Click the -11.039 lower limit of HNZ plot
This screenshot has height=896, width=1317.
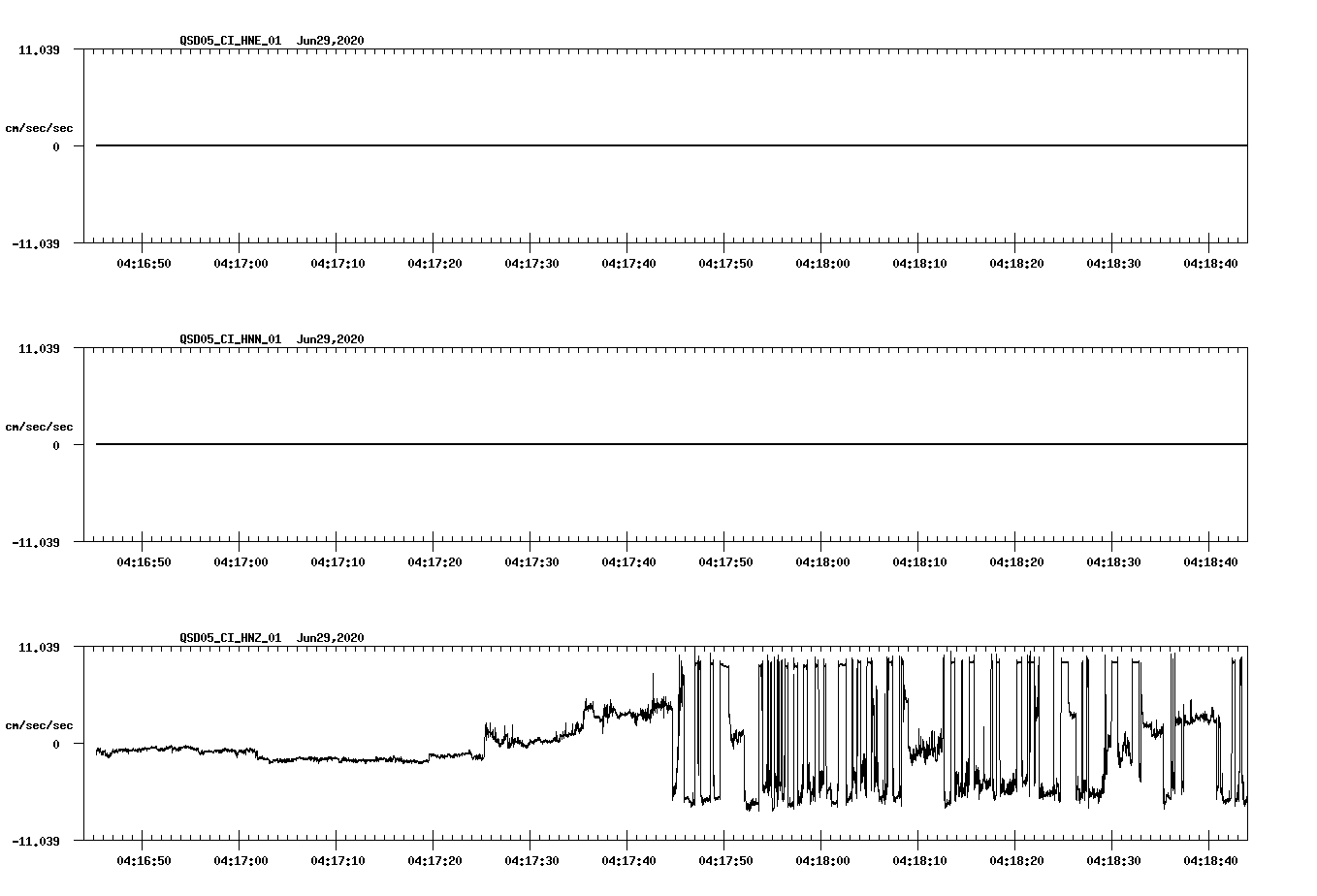[36, 841]
